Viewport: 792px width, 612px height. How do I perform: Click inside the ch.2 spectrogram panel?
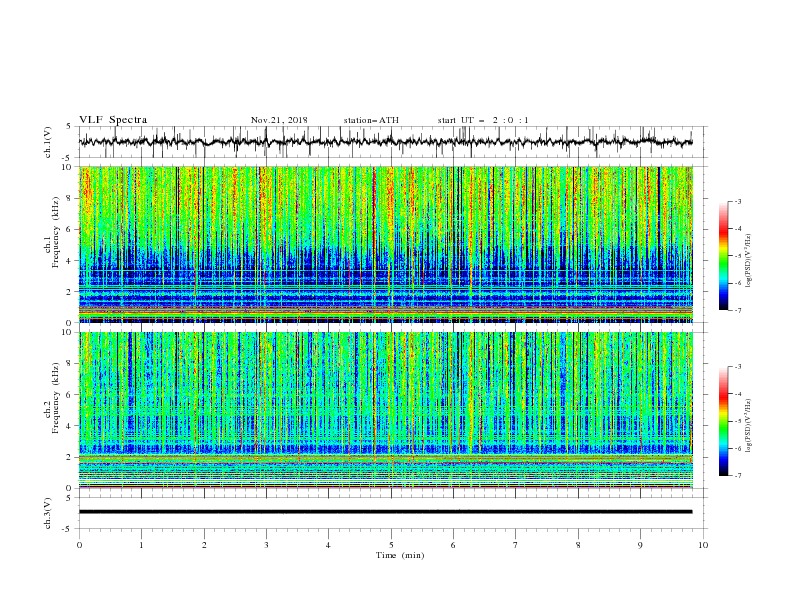coord(385,410)
